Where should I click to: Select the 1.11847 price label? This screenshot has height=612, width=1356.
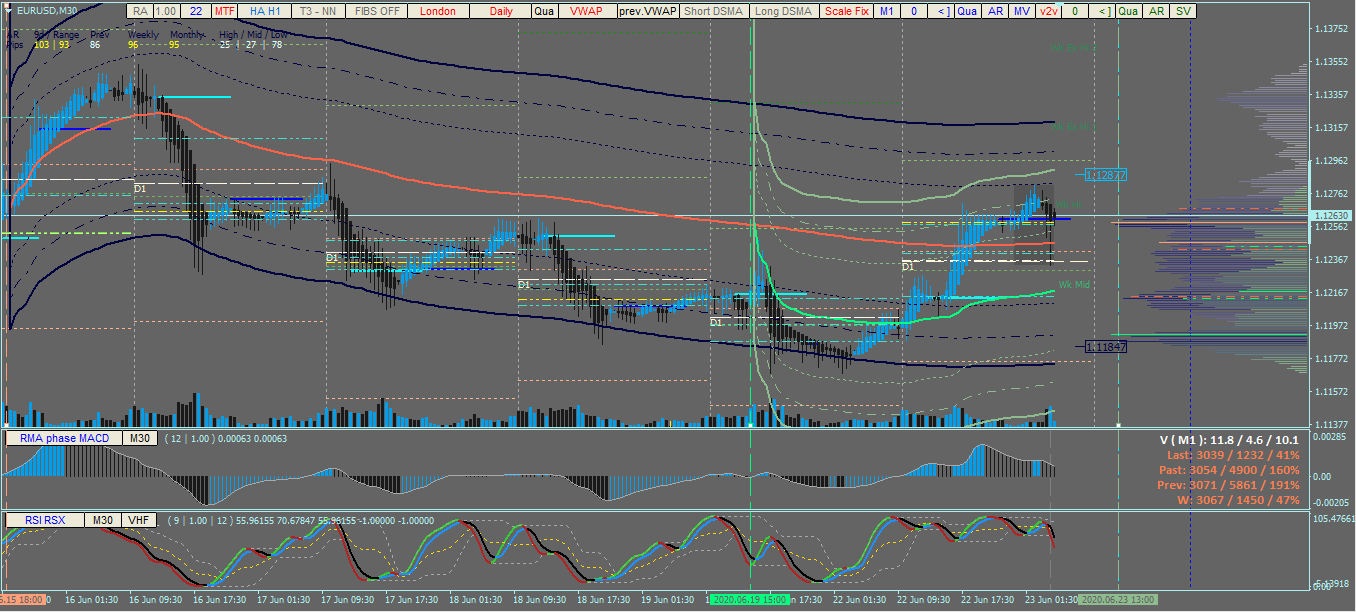1106,346
